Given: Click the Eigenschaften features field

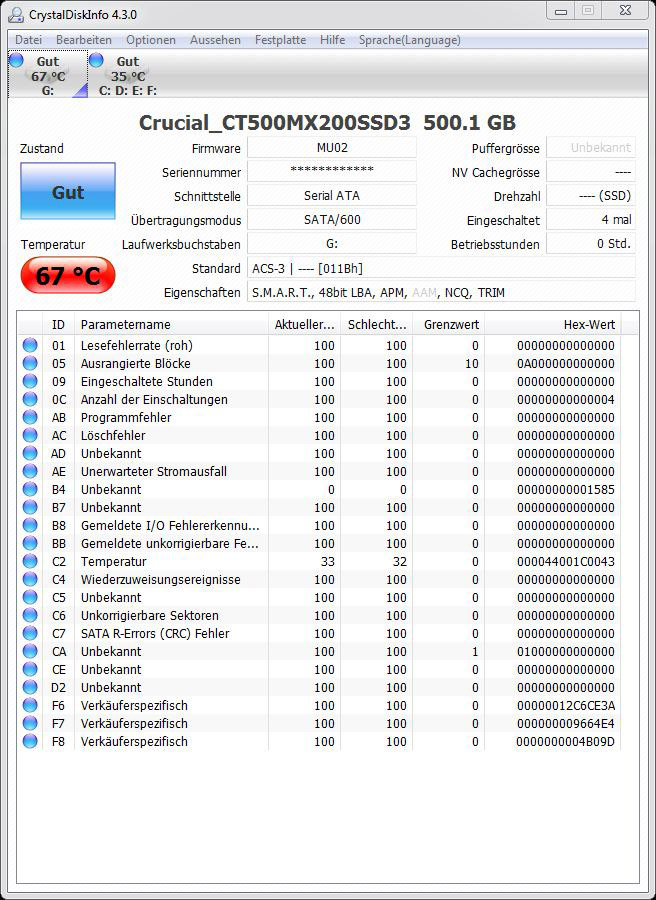Looking at the screenshot, I should click(x=441, y=292).
